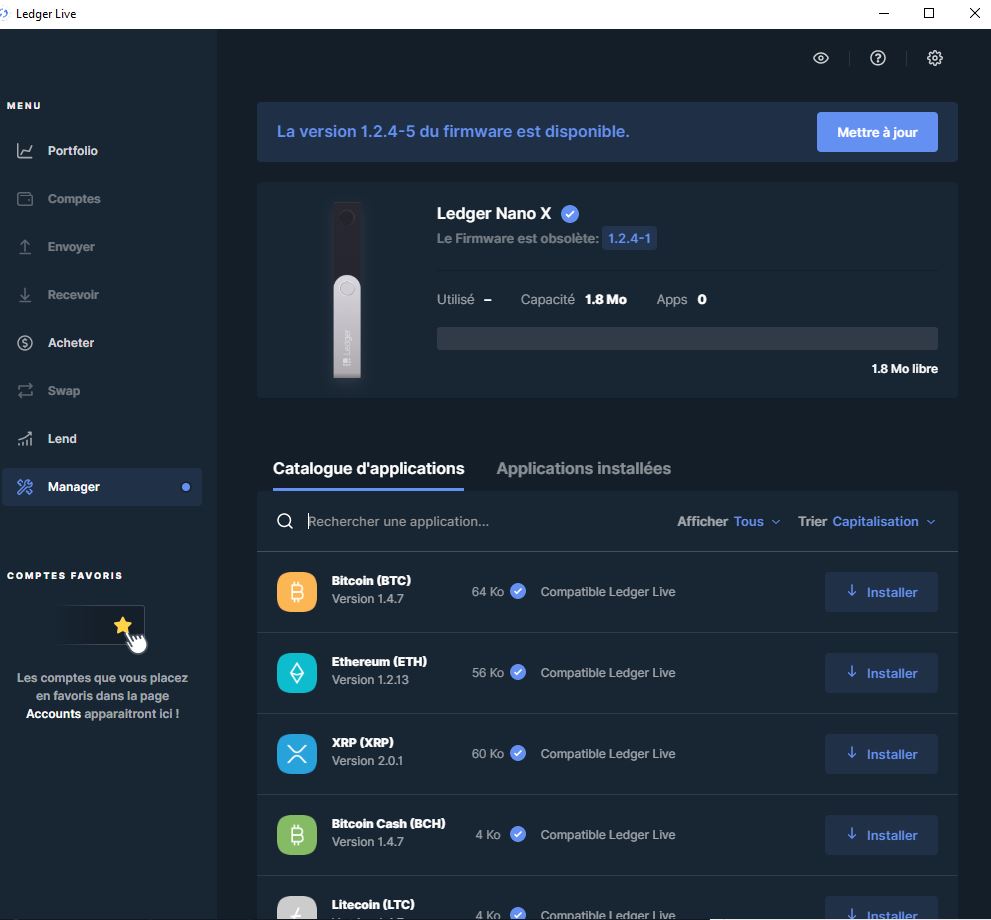Click the Litecoin (LTC) app name
Image resolution: width=991 pixels, height=920 pixels.
373,904
